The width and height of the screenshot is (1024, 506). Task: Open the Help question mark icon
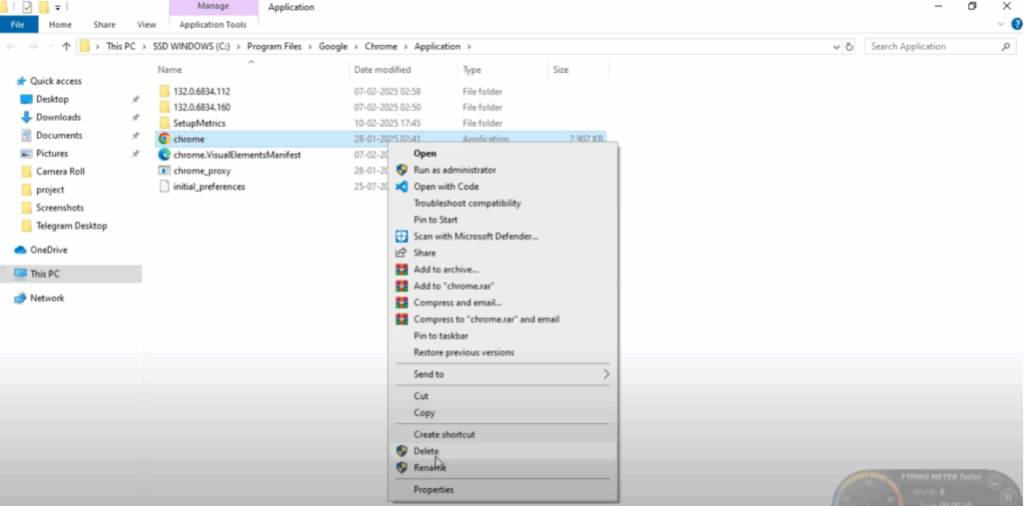(x=1017, y=24)
